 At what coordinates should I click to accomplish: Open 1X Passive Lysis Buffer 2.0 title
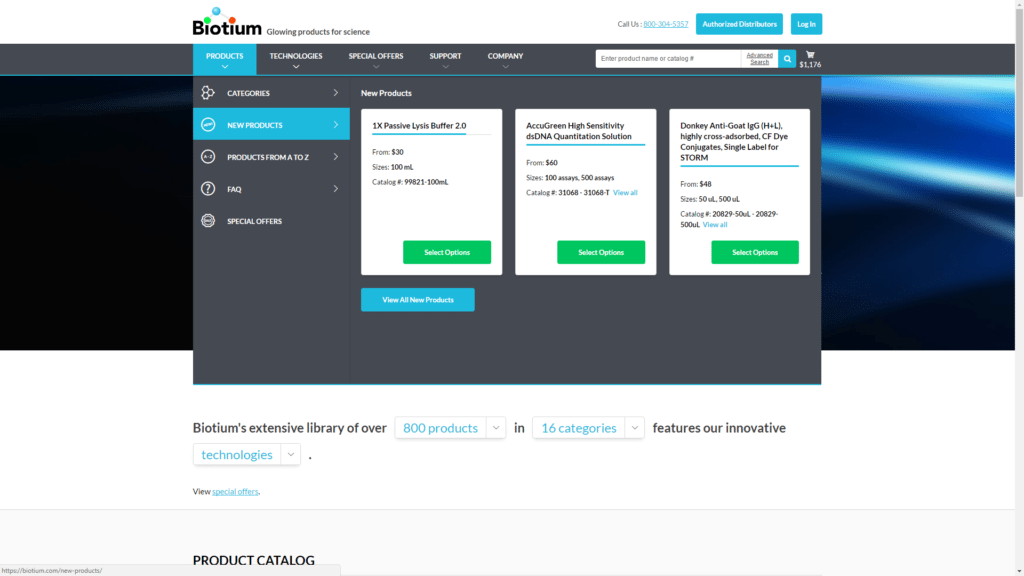pos(419,125)
